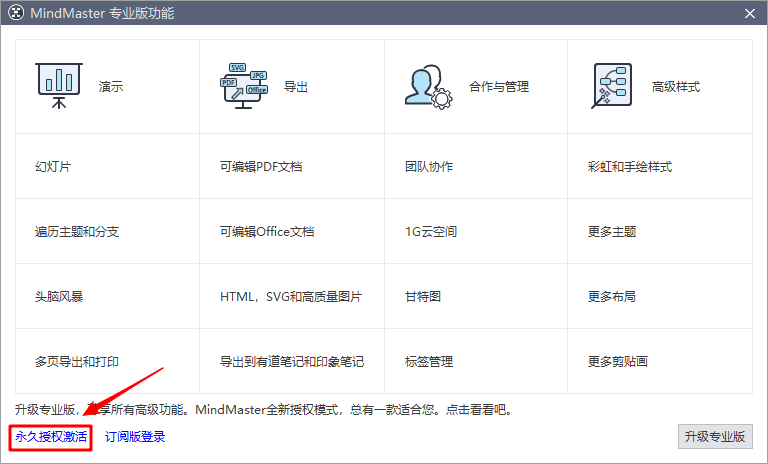Screen dimensions: 768x464
Task: Select the 导出 heading text
Action: (296, 87)
